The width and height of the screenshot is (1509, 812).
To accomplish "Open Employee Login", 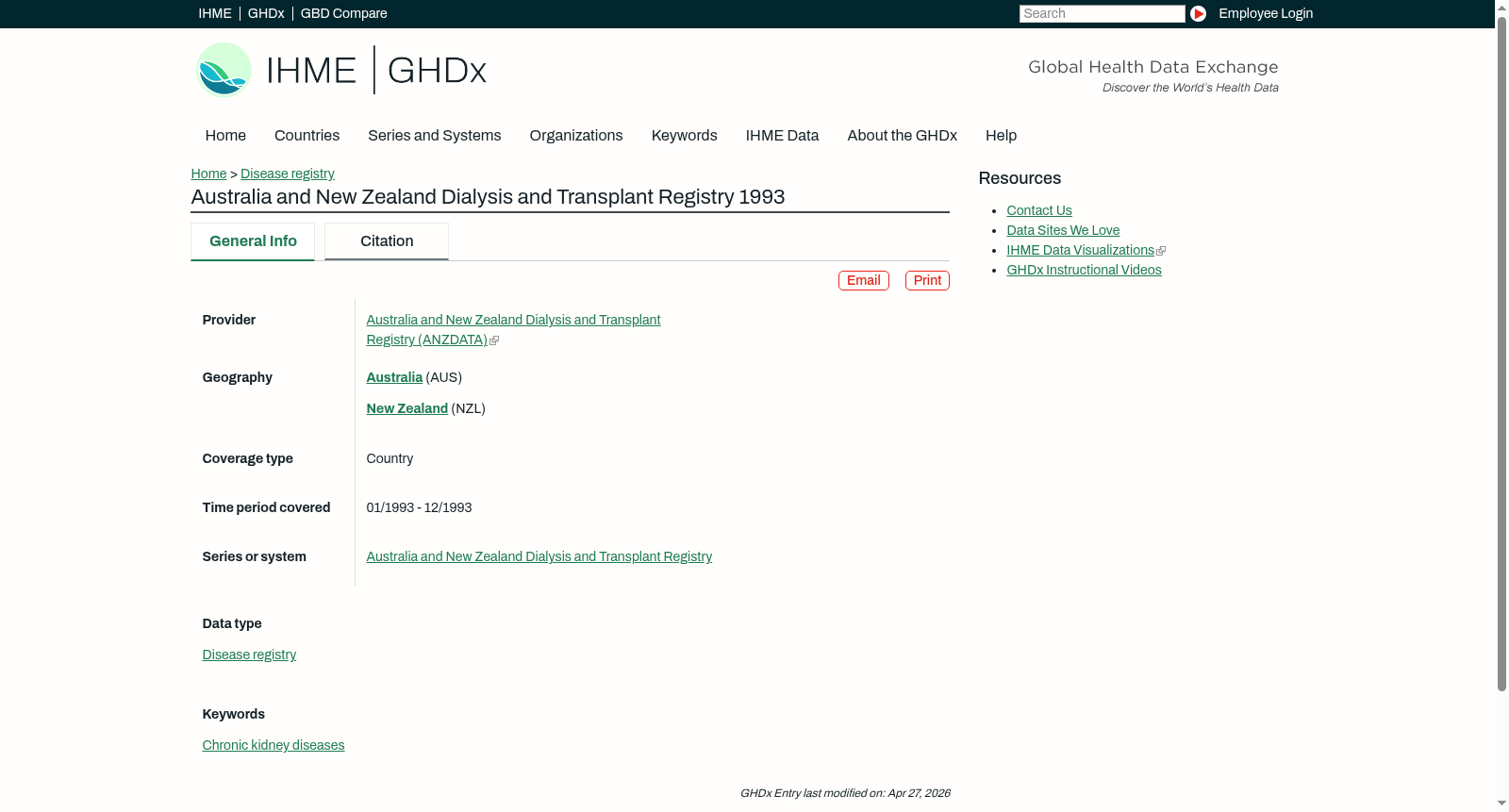I will point(1266,13).
